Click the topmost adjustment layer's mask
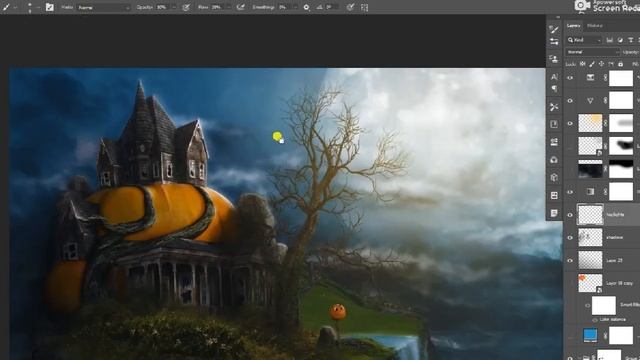 [x=621, y=78]
